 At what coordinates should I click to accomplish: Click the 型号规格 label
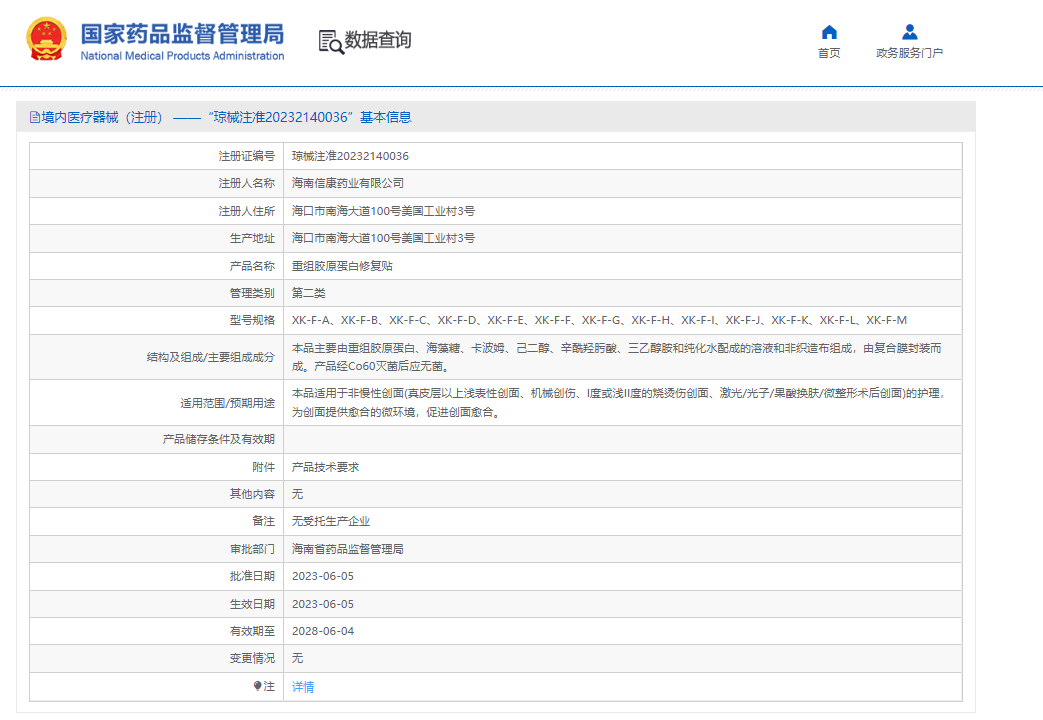(x=252, y=321)
